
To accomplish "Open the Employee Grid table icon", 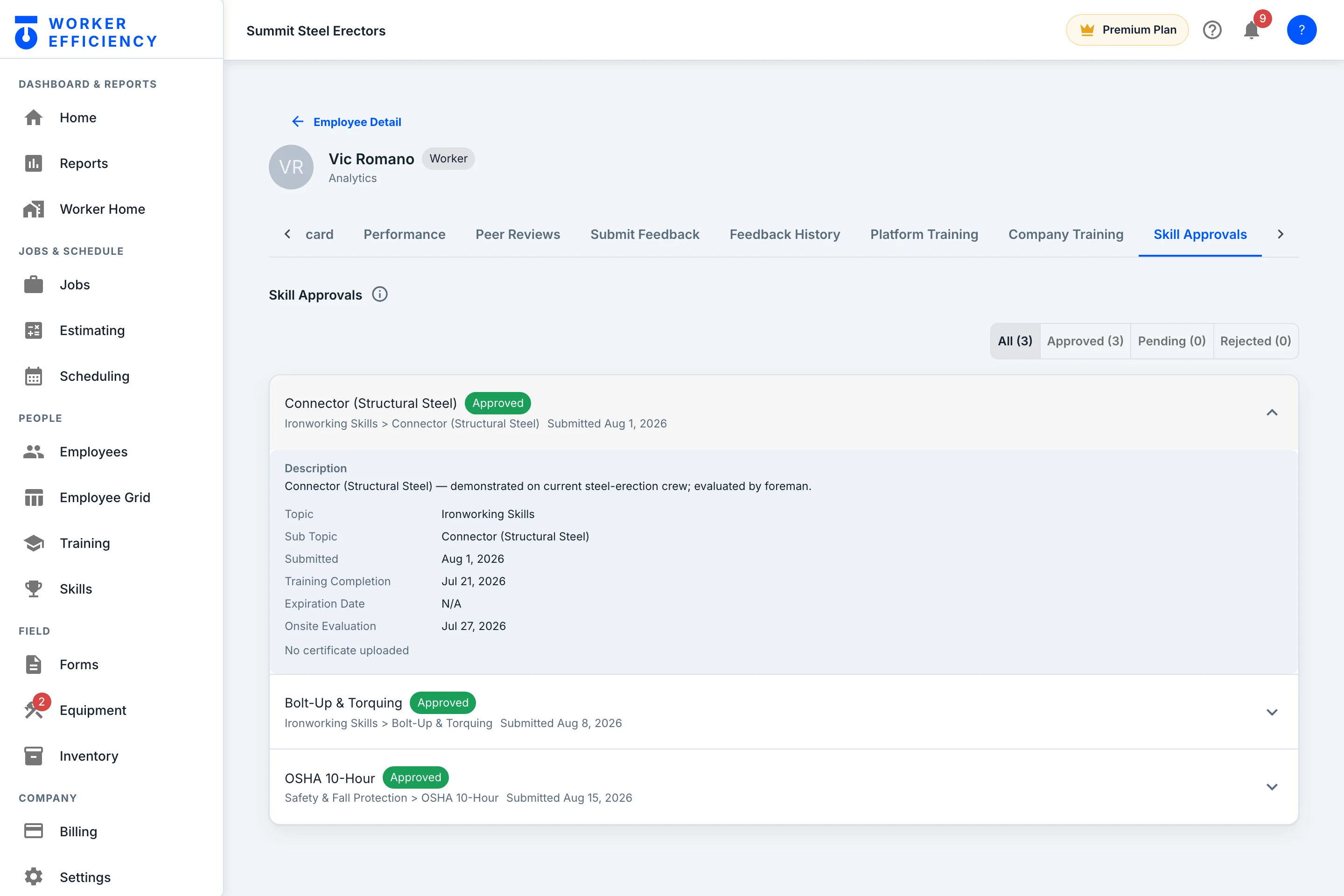I will (33, 497).
